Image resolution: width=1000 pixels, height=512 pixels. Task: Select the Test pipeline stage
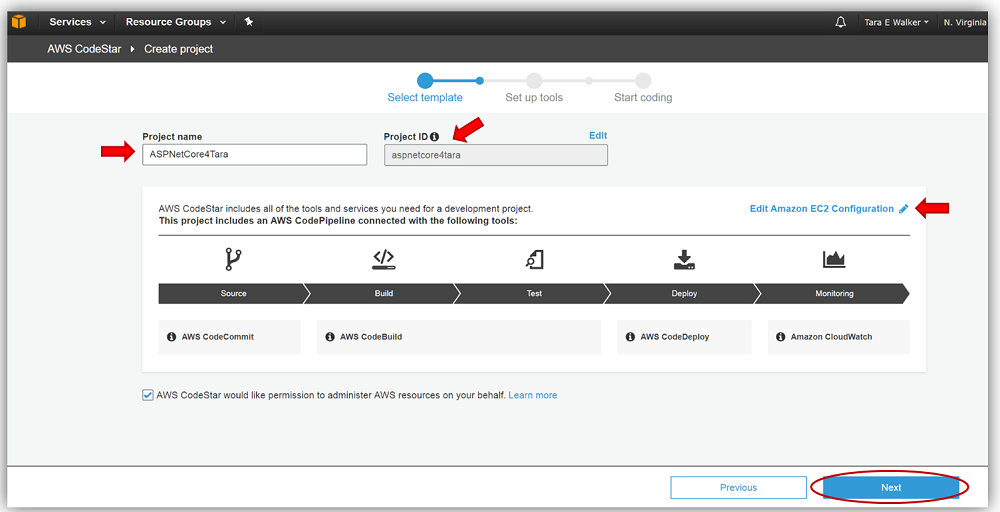click(x=534, y=293)
